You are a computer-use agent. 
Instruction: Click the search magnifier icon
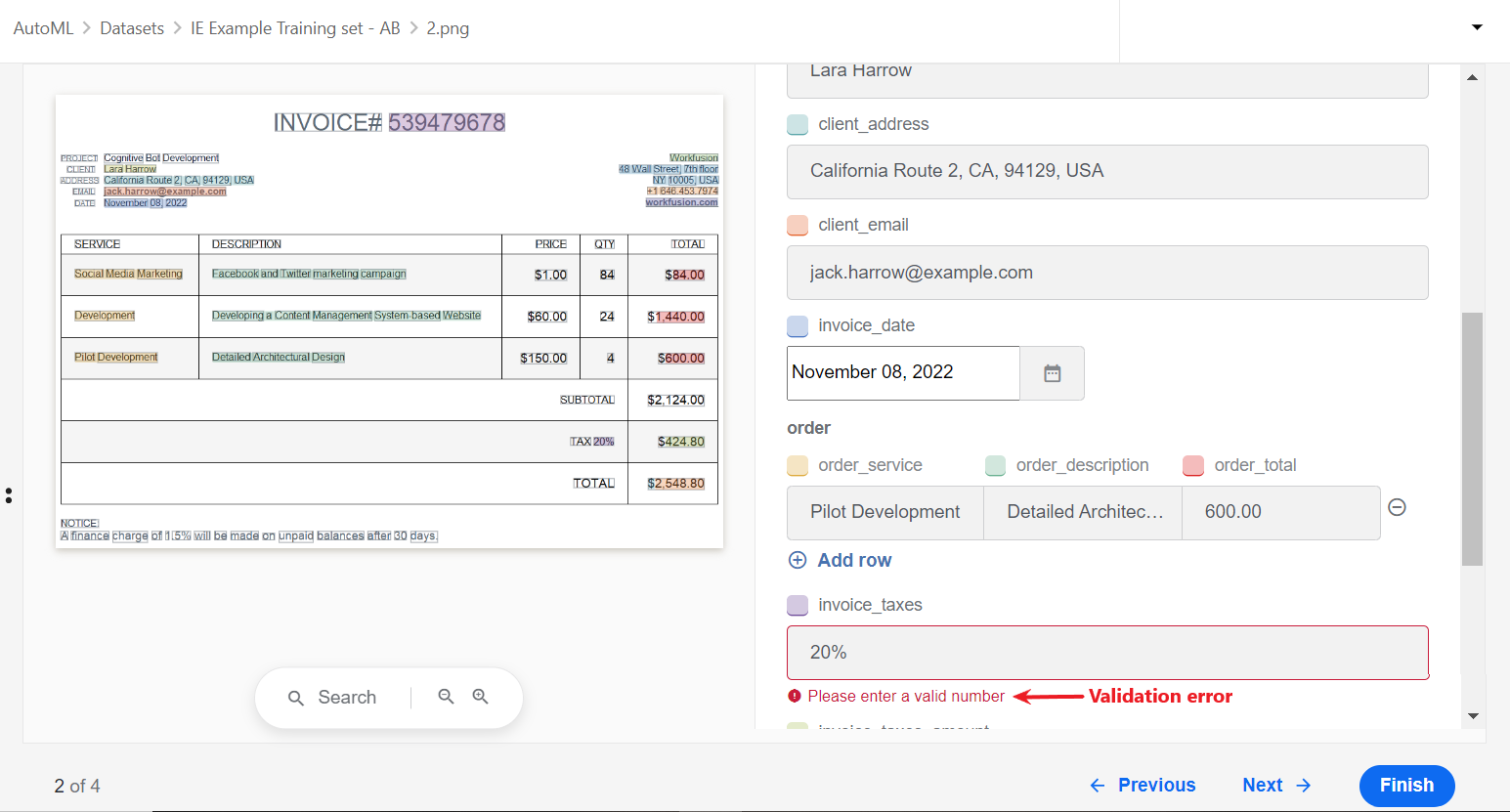click(296, 698)
